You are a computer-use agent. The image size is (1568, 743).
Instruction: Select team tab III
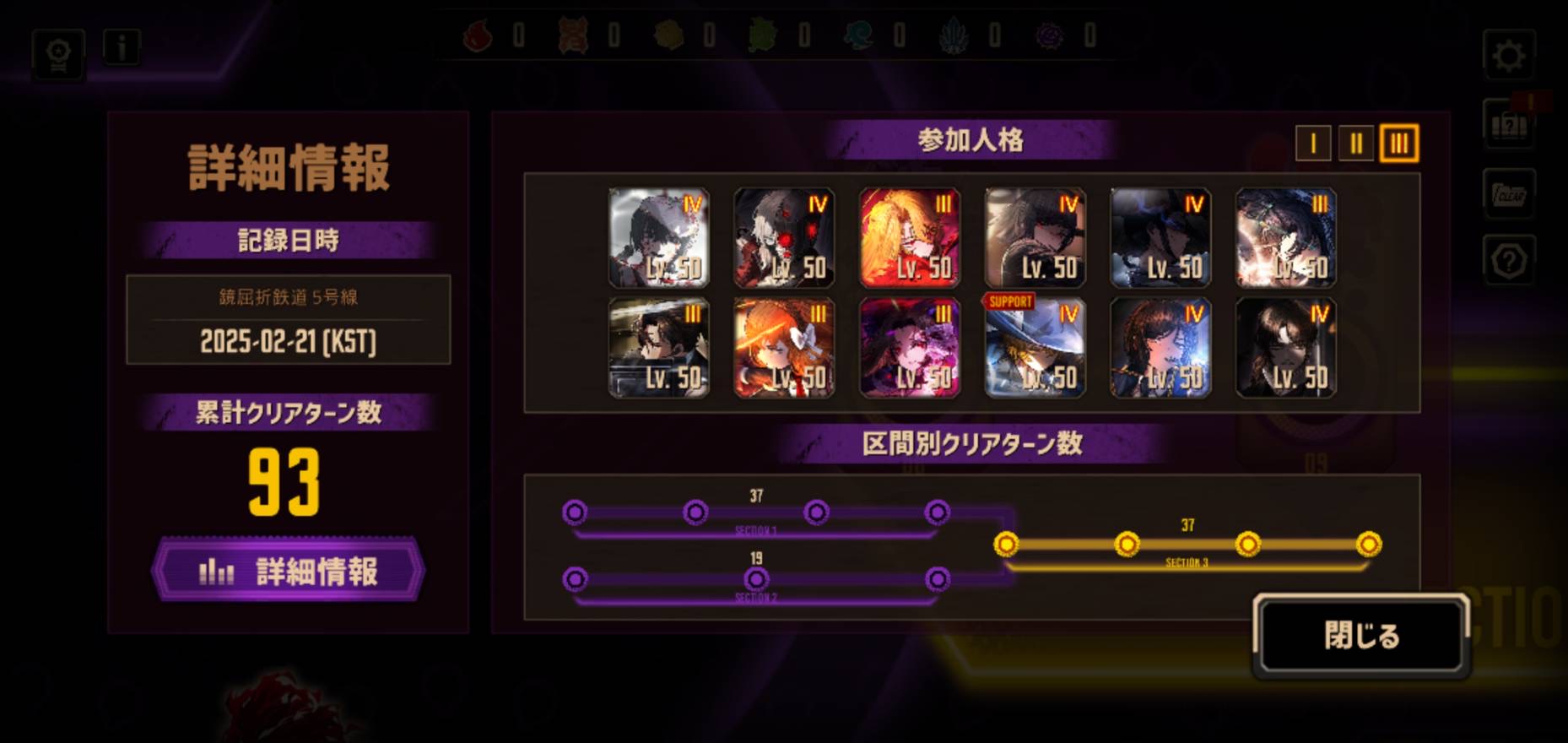coord(1399,144)
